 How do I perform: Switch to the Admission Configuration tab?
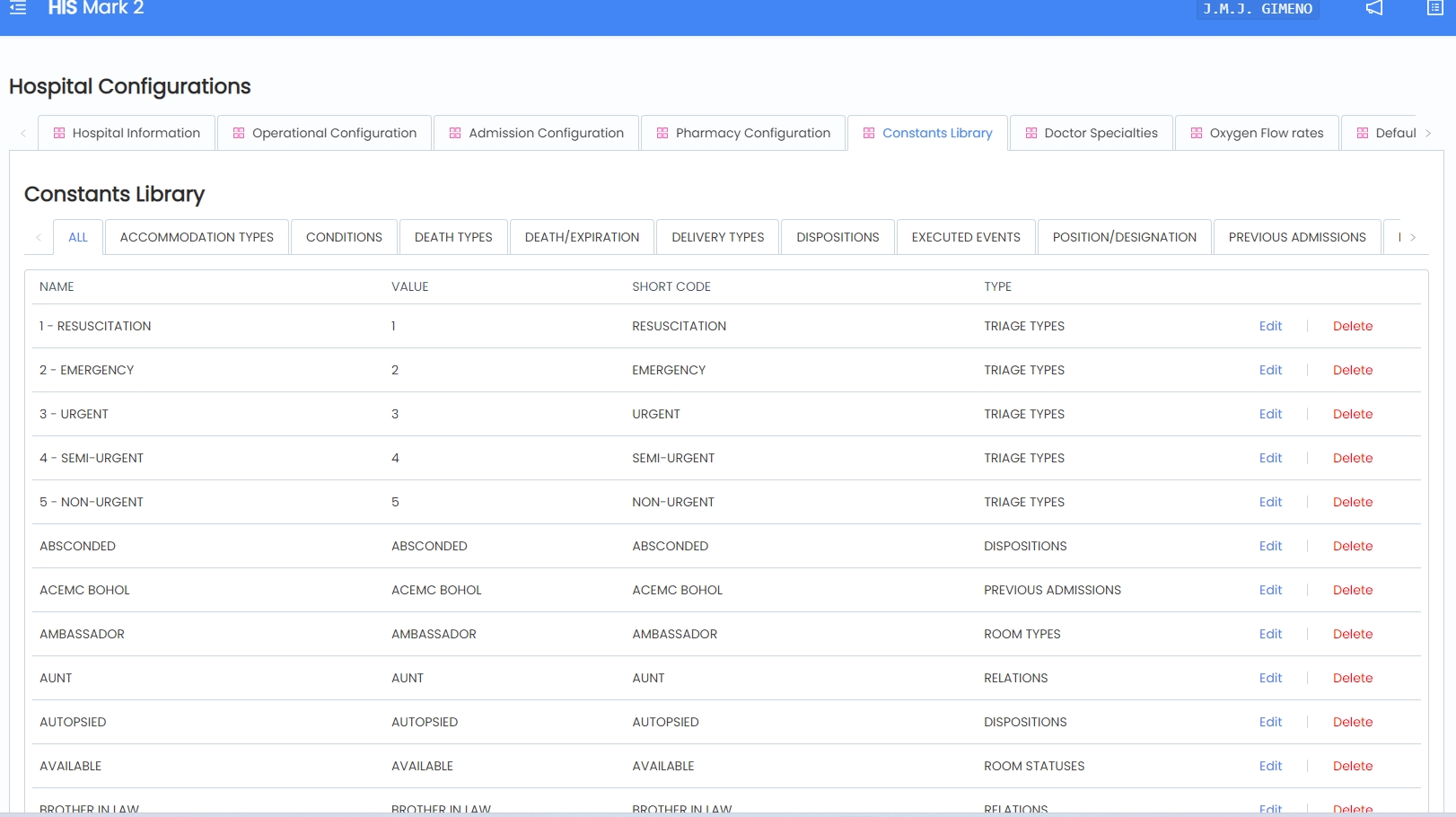click(x=537, y=133)
